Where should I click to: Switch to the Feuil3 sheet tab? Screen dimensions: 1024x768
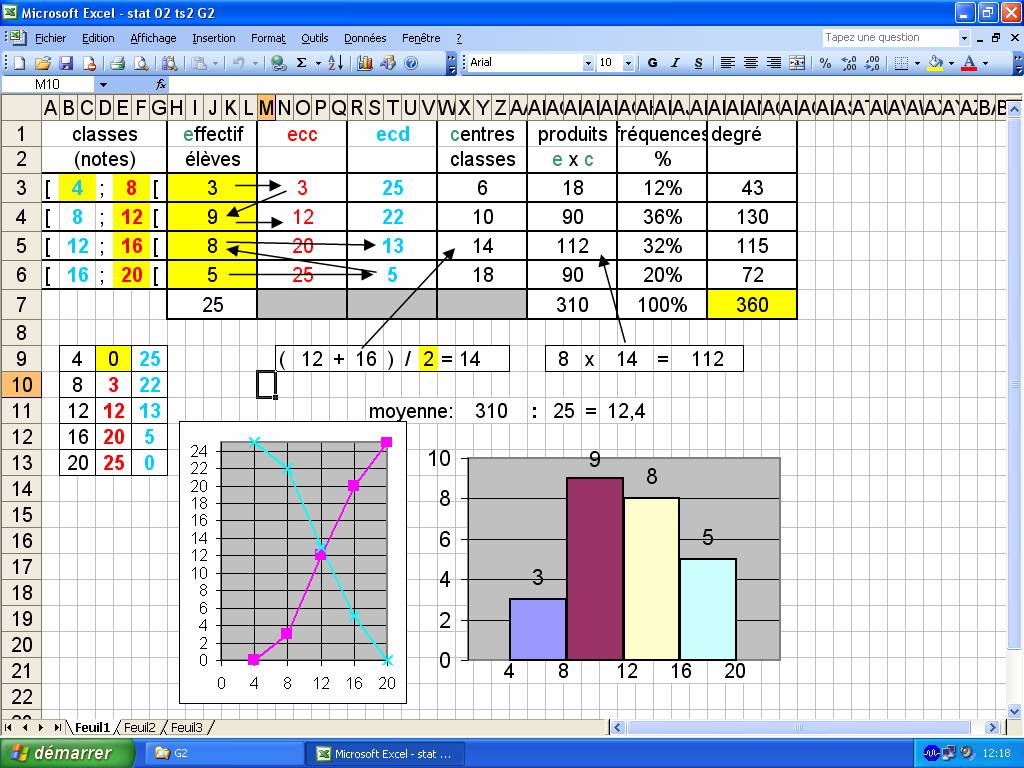(x=187, y=727)
